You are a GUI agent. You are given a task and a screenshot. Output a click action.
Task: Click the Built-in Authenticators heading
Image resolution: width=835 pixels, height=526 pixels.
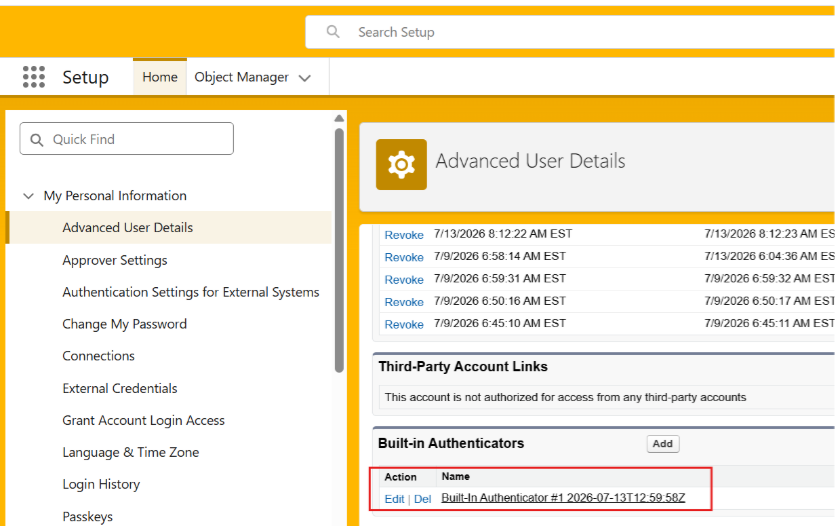[451, 443]
